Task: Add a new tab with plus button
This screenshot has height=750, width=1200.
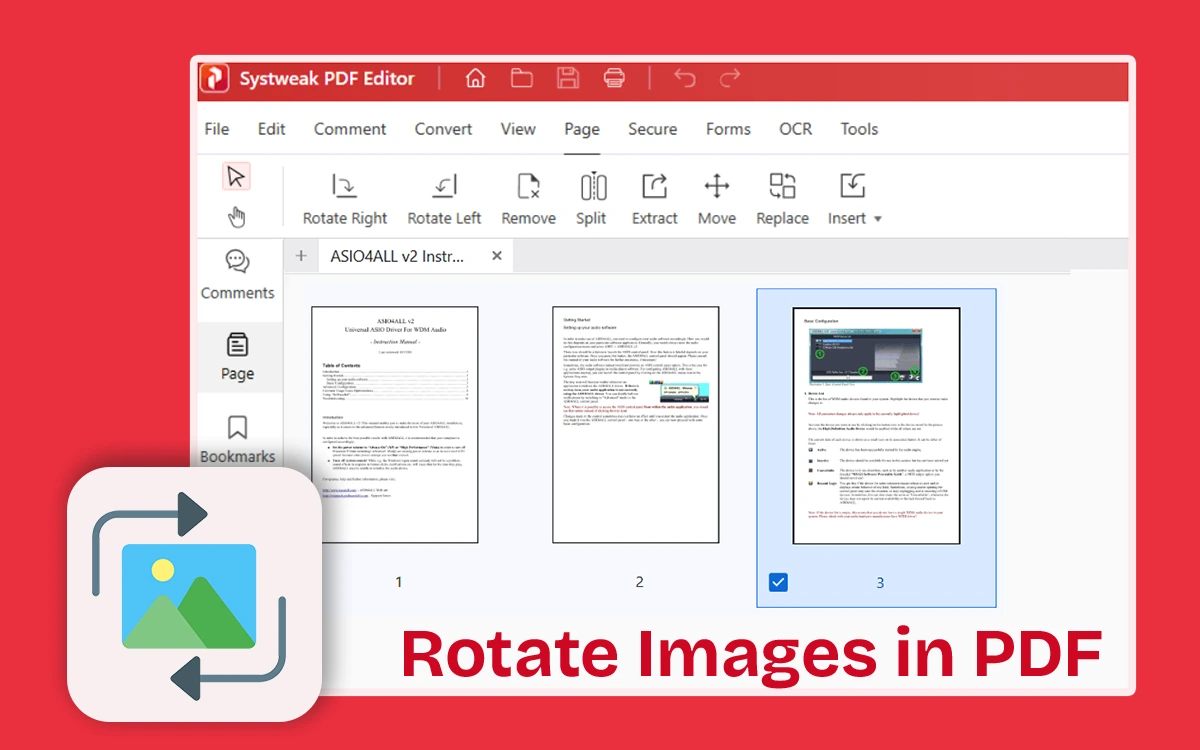Action: pyautogui.click(x=301, y=256)
